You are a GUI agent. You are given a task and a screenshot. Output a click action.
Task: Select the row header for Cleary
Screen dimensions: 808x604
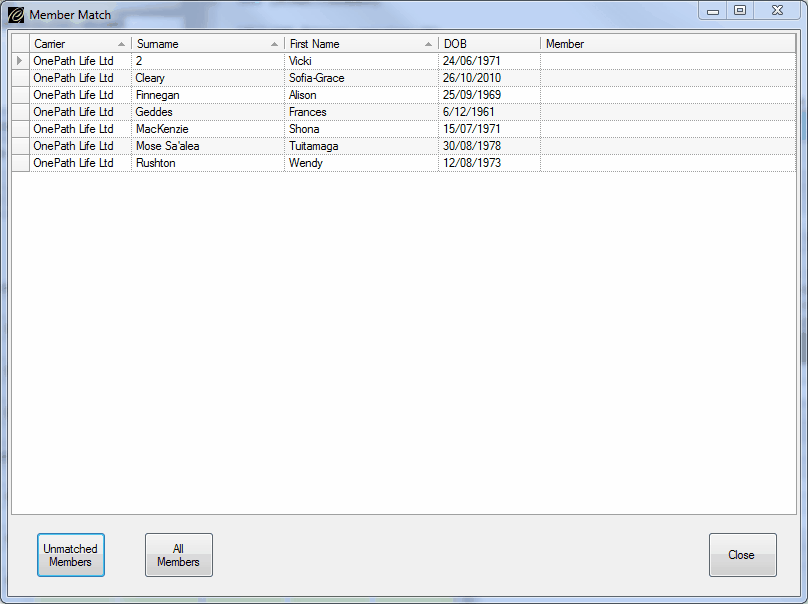click(x=20, y=78)
